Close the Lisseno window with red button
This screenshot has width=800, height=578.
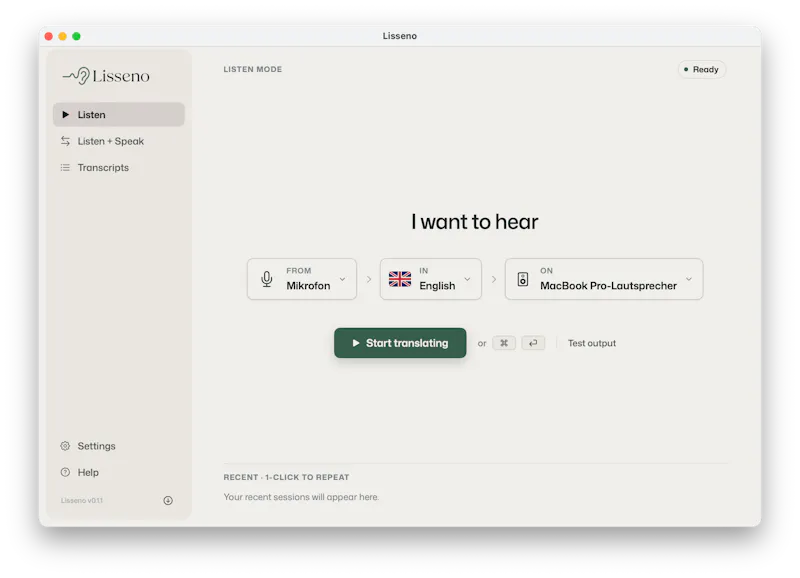click(49, 36)
